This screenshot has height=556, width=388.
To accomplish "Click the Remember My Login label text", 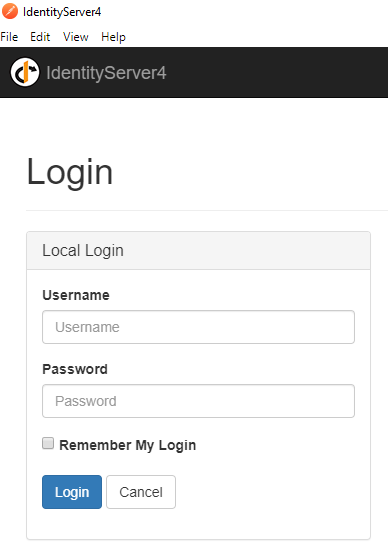I will (x=128, y=445).
